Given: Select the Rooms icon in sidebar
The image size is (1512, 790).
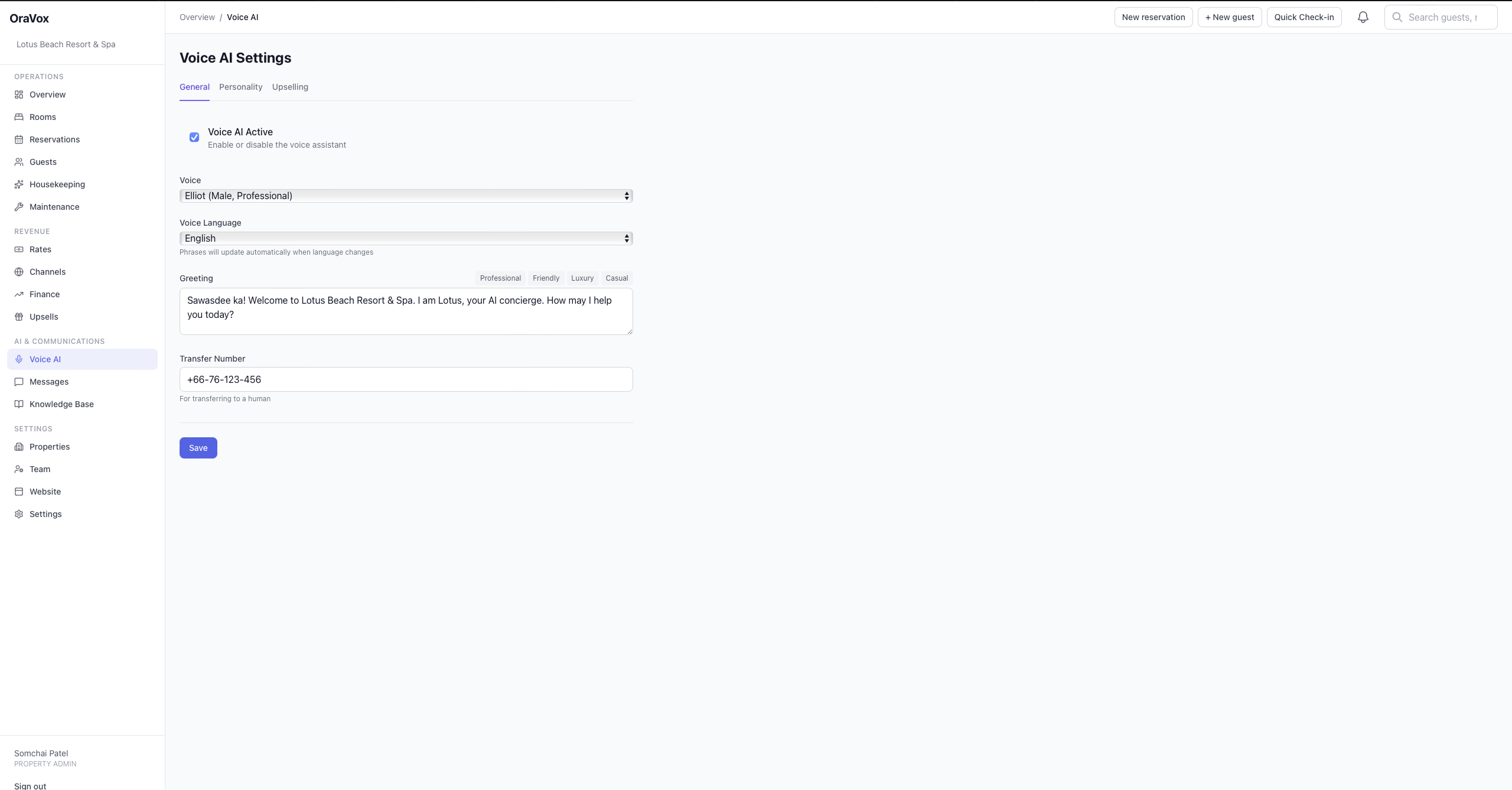Looking at the screenshot, I should click(19, 117).
